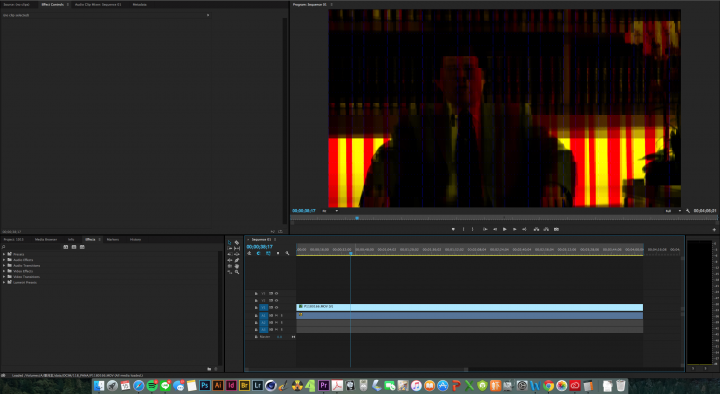Viewport: 720px width, 394px height.
Task: Open the Fit zoom level dropdown
Action: click(x=330, y=211)
